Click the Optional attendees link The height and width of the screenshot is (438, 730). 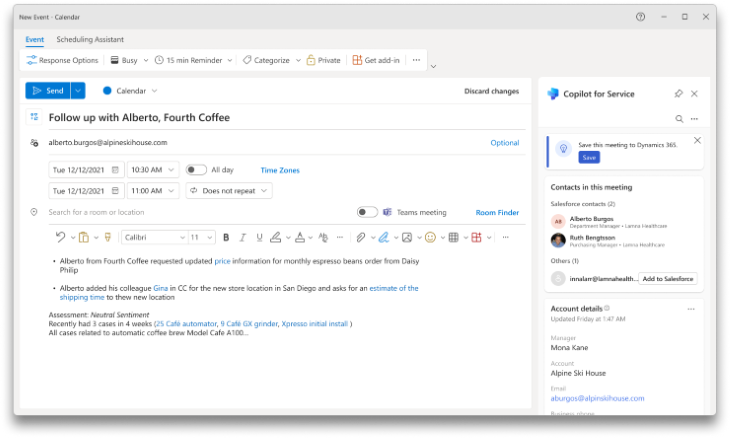click(x=505, y=143)
